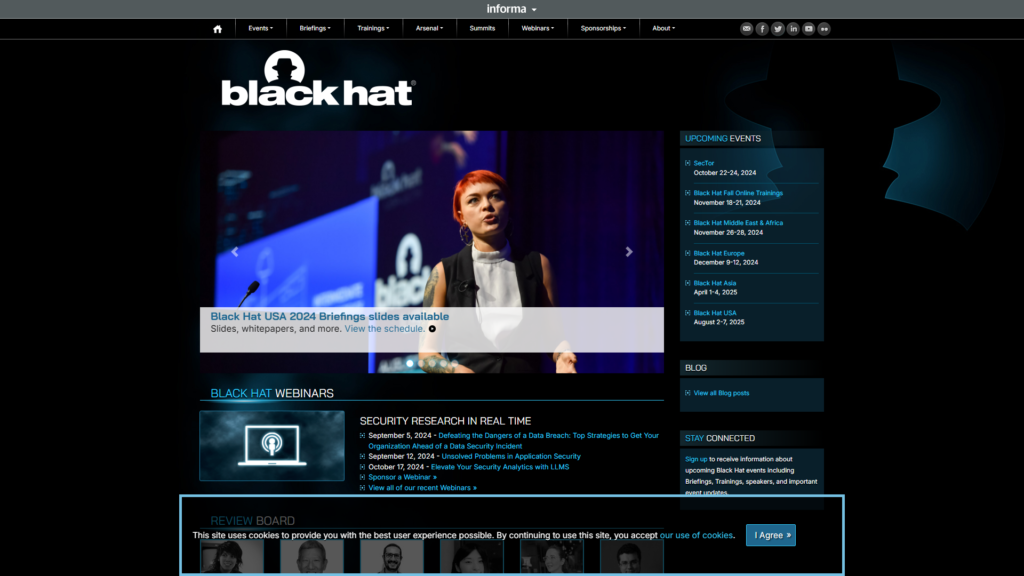
Task: Click the plus icon beside Black Hat Europe
Action: [x=688, y=253]
